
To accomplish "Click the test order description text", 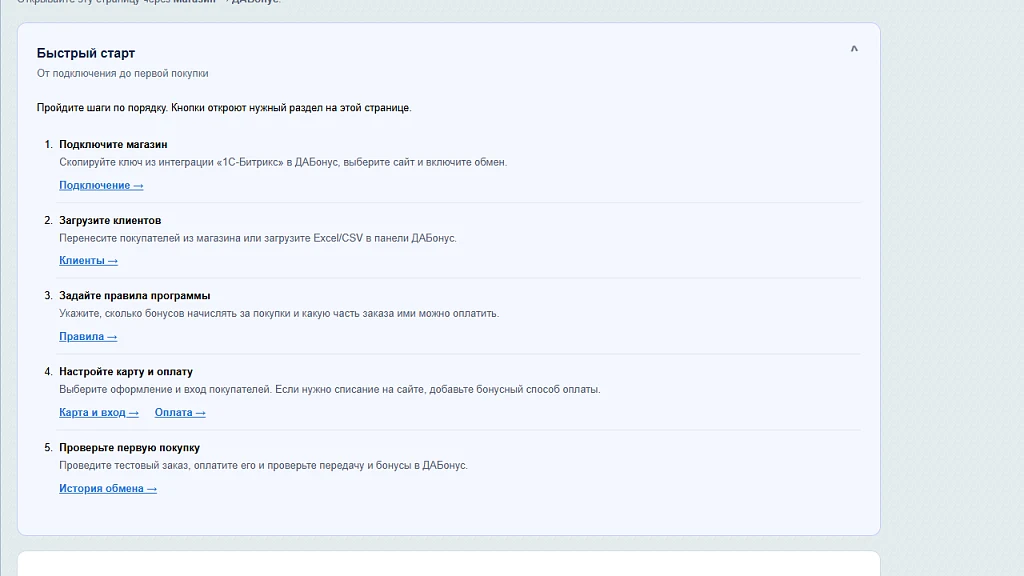I will point(263,466).
